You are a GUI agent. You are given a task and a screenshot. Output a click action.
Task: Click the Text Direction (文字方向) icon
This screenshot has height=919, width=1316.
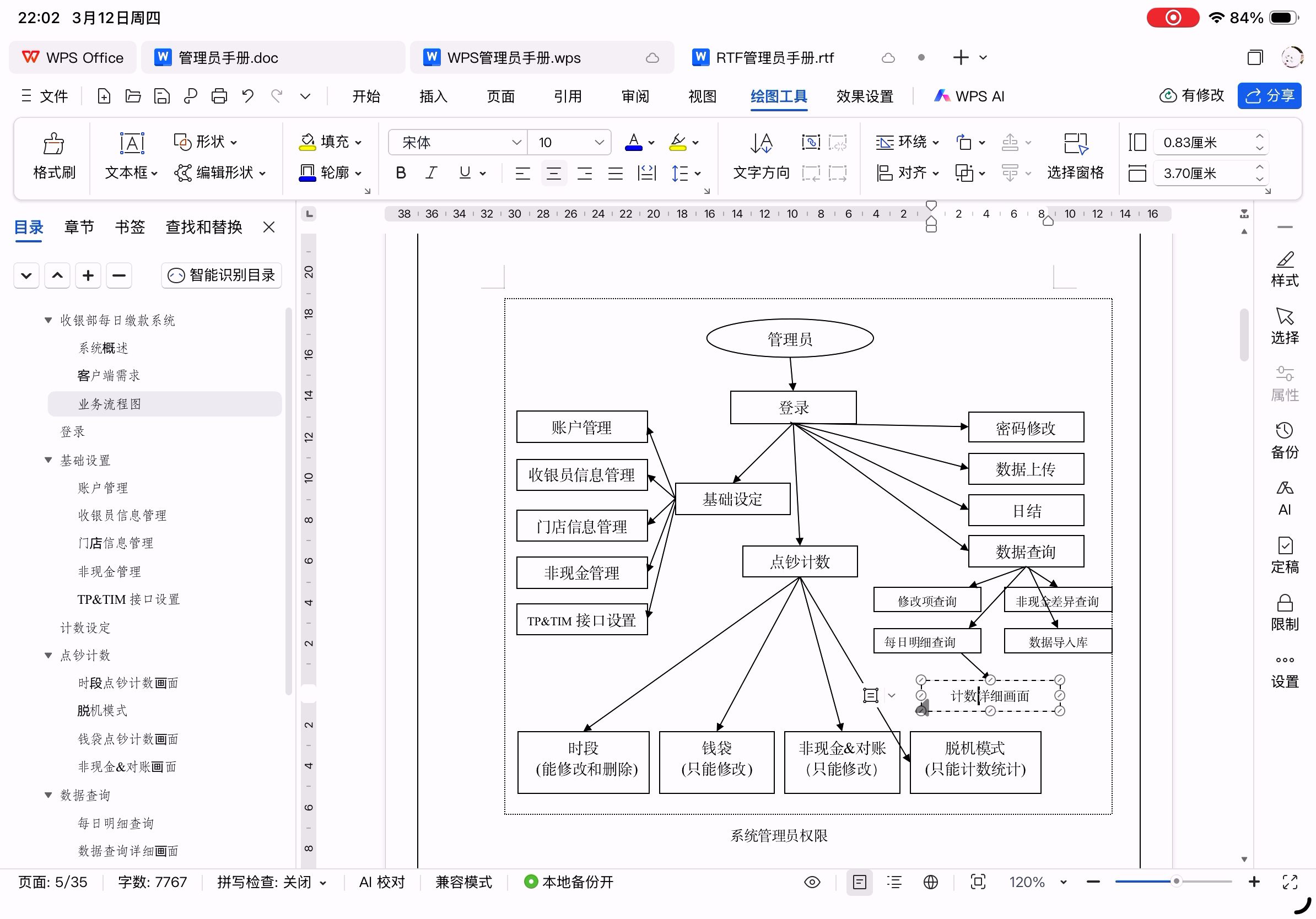click(x=761, y=144)
